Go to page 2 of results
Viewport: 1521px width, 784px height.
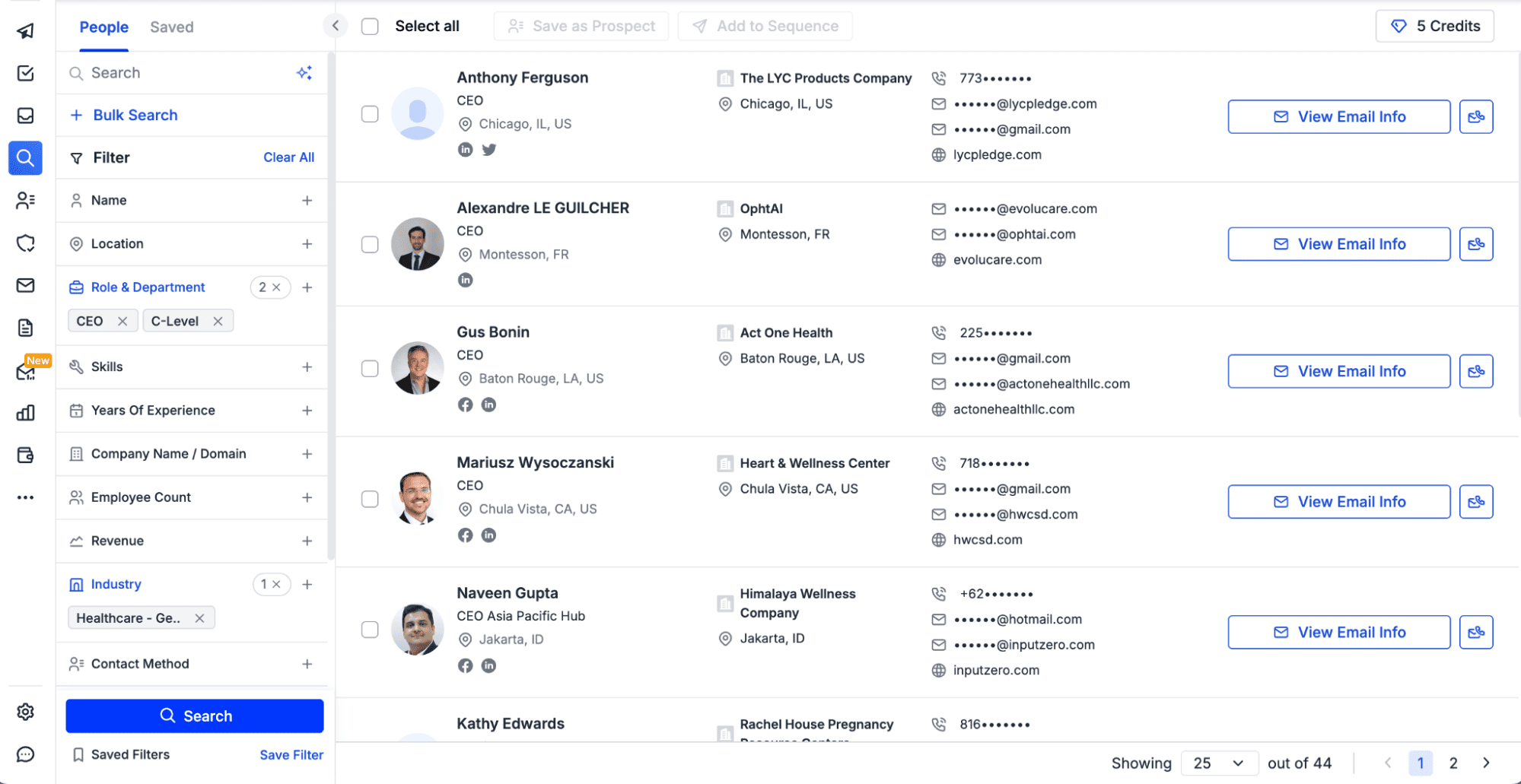[1453, 763]
